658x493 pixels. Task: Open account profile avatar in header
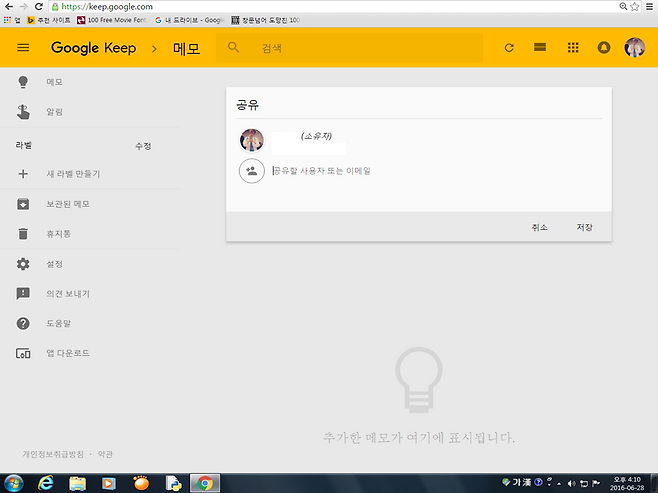tap(634, 47)
